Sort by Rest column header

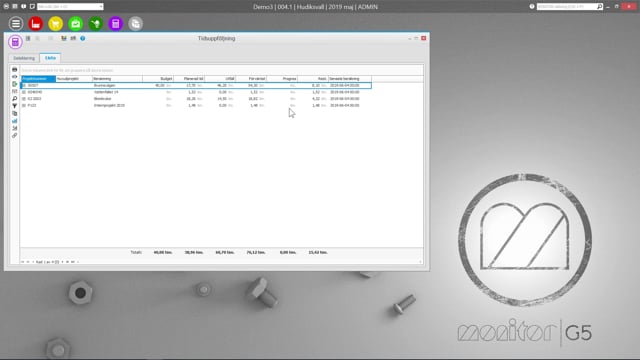[313, 79]
